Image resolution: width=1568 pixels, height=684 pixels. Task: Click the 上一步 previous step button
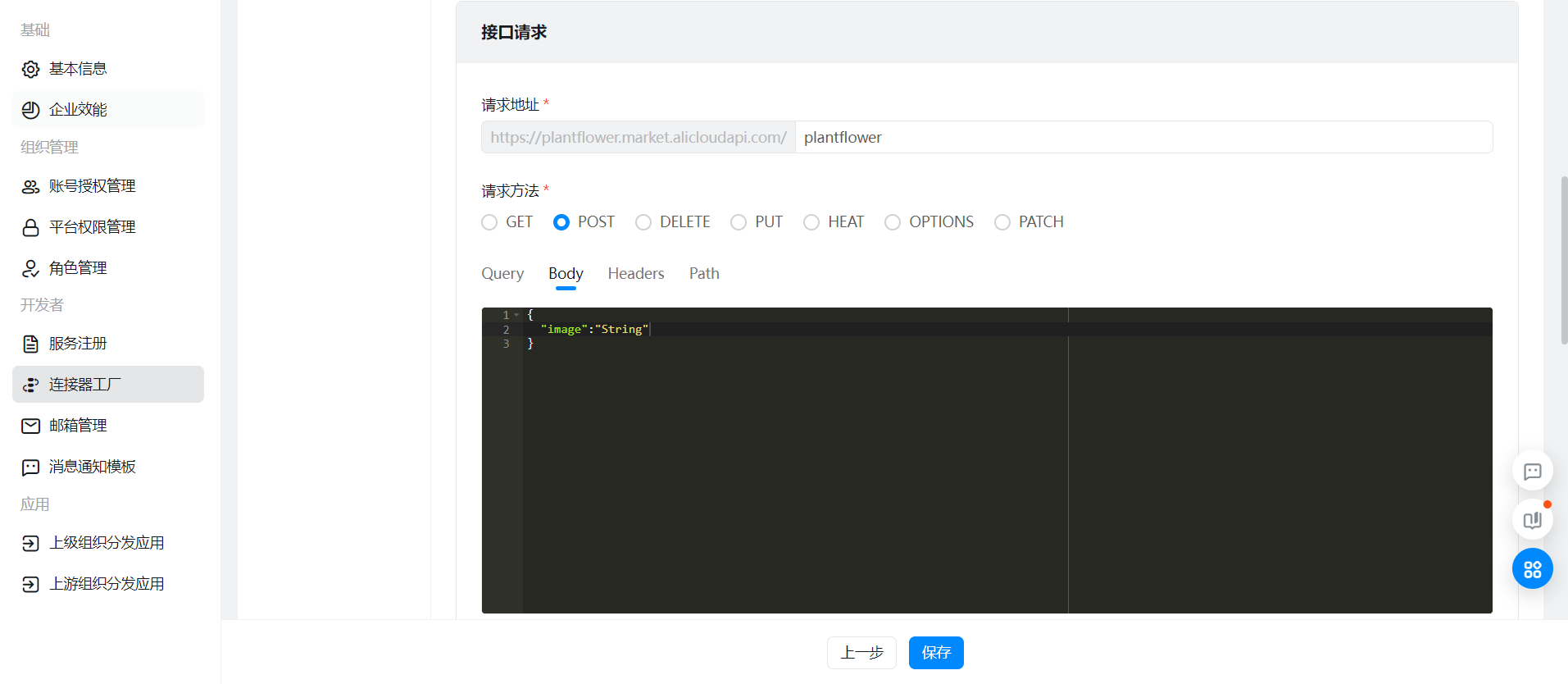click(861, 653)
